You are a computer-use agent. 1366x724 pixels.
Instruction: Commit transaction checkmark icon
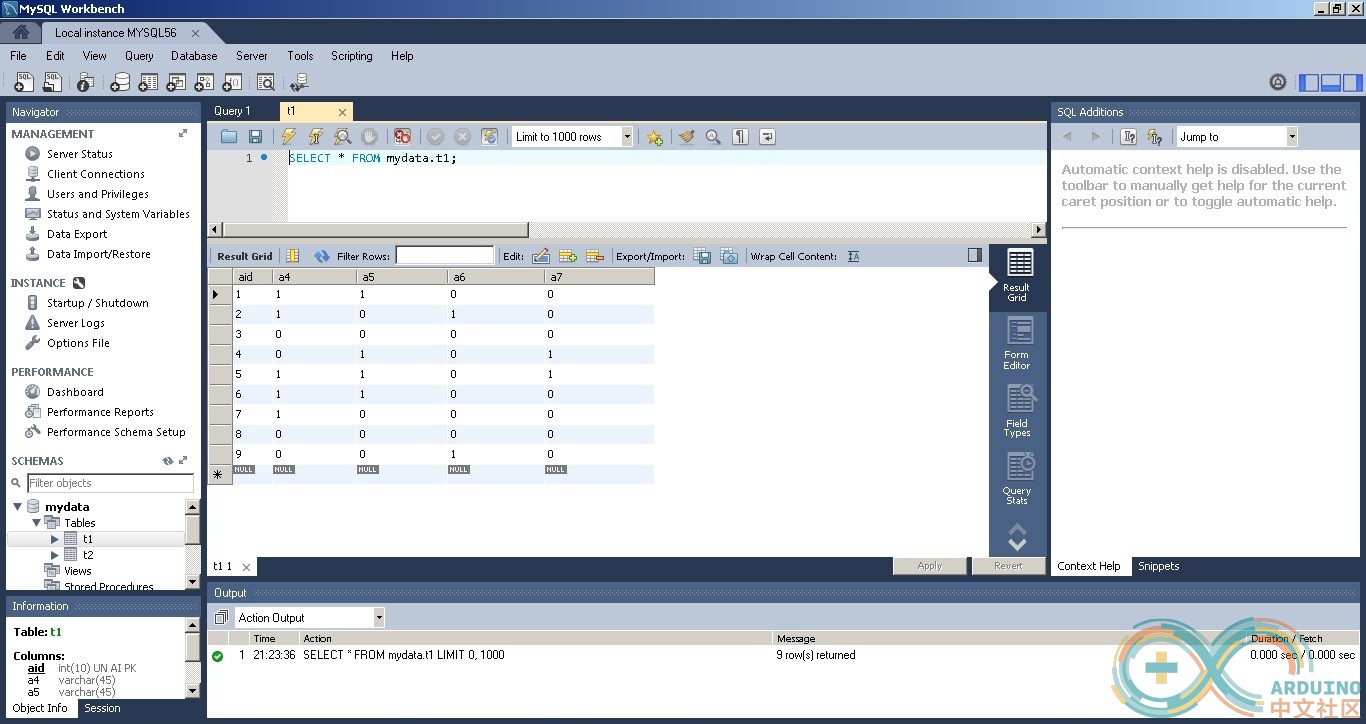[x=435, y=137]
